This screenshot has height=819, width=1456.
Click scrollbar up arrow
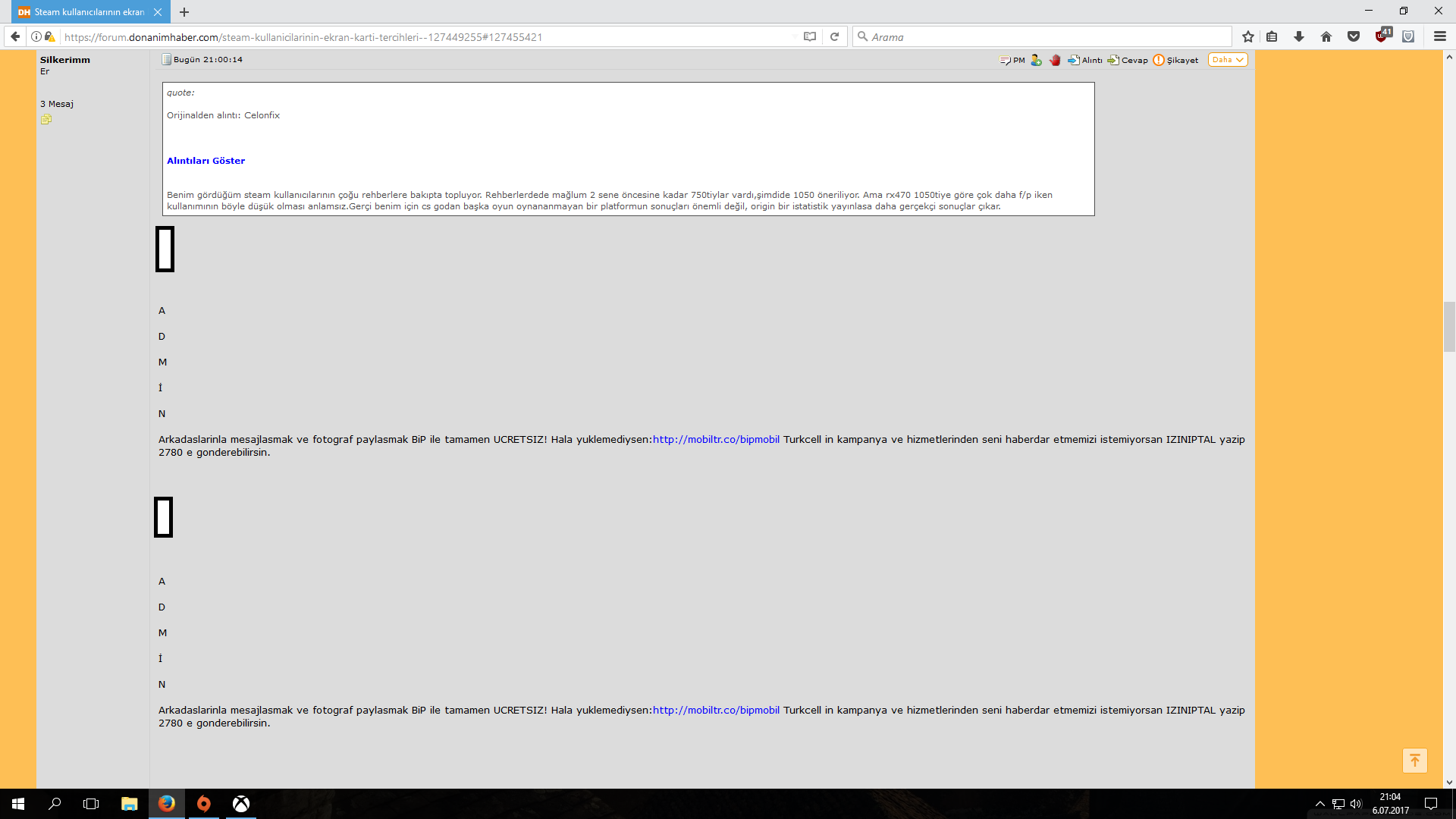[1449, 57]
